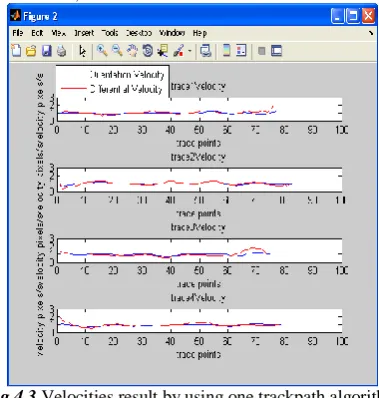Click the red Differential Velocity legend line
The height and width of the screenshot is (398, 379).
(x=73, y=89)
